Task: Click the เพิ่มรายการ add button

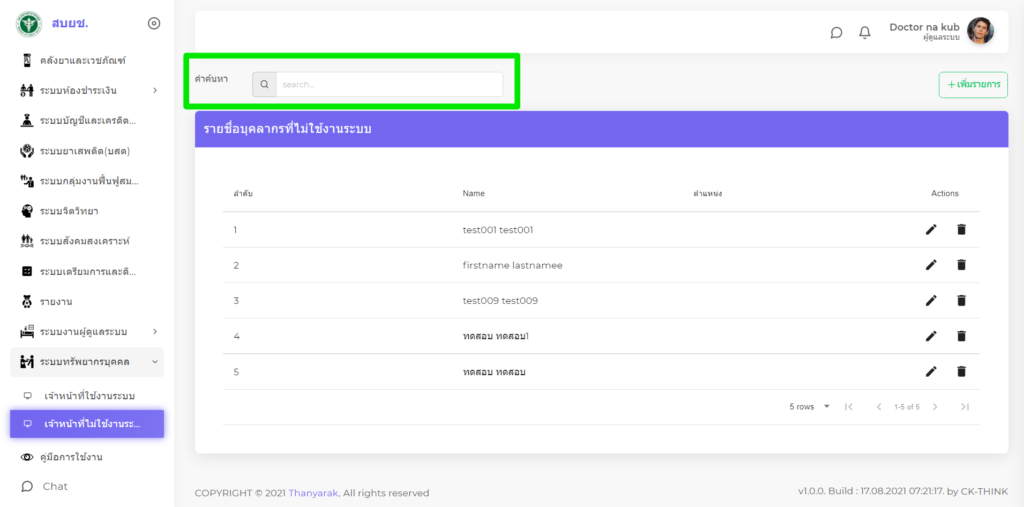Action: pyautogui.click(x=973, y=85)
